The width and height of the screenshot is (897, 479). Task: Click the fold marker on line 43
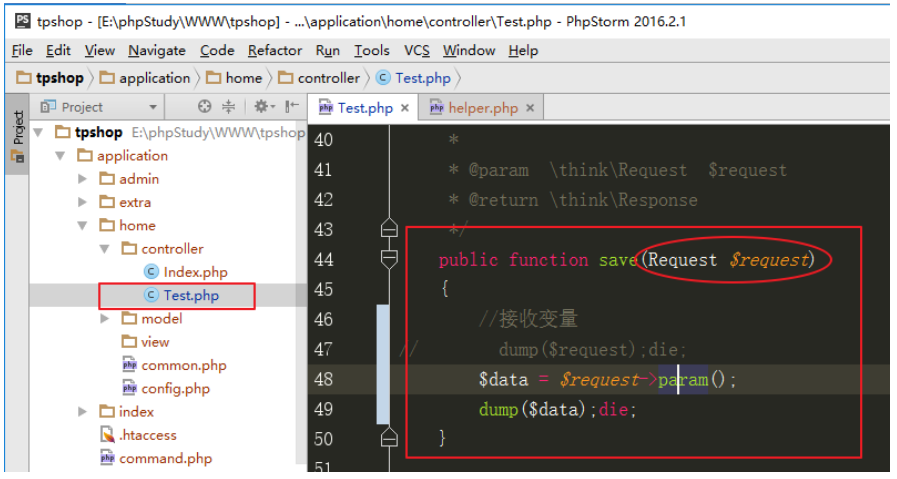(x=389, y=228)
